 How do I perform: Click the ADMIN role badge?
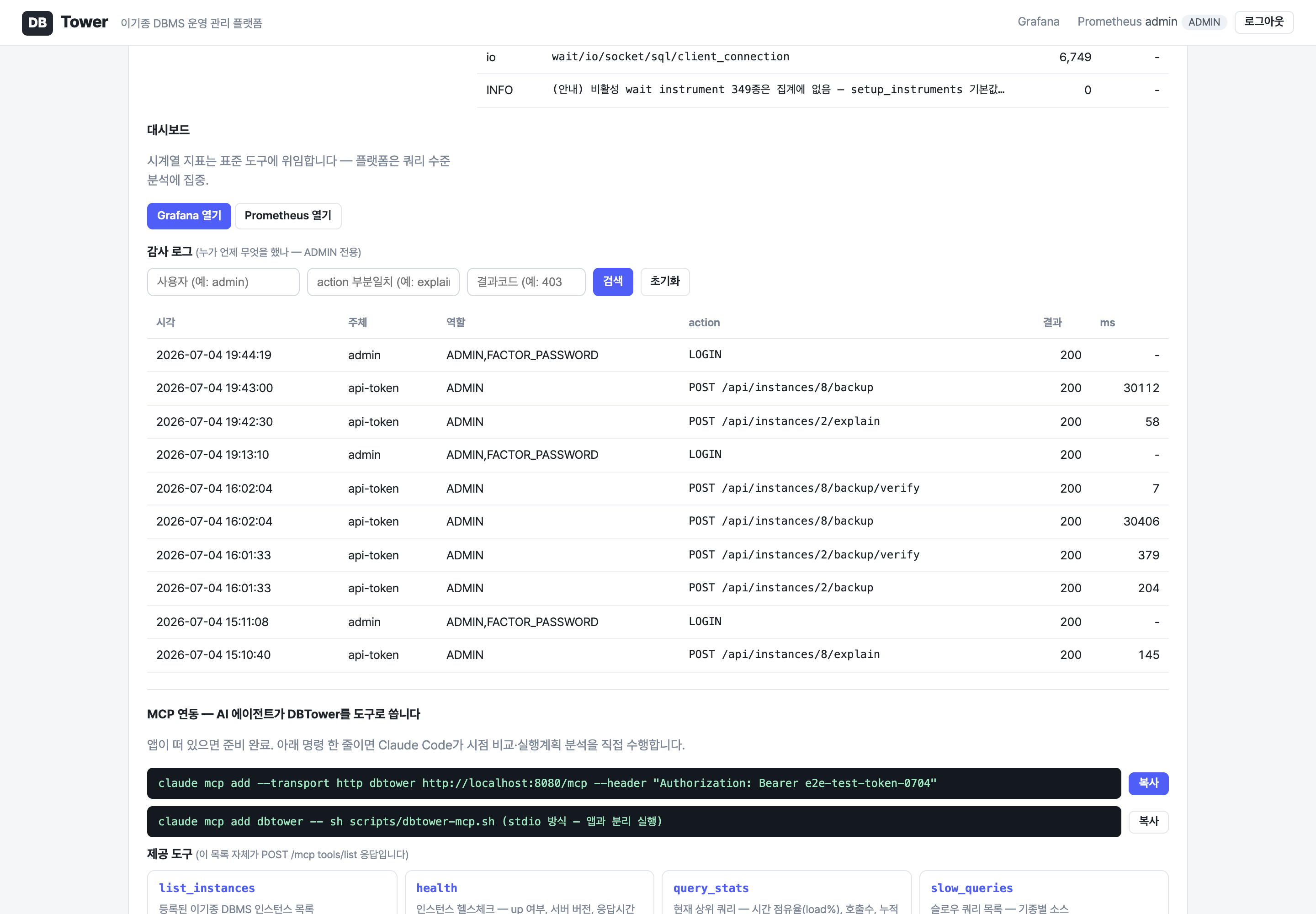(x=1204, y=22)
